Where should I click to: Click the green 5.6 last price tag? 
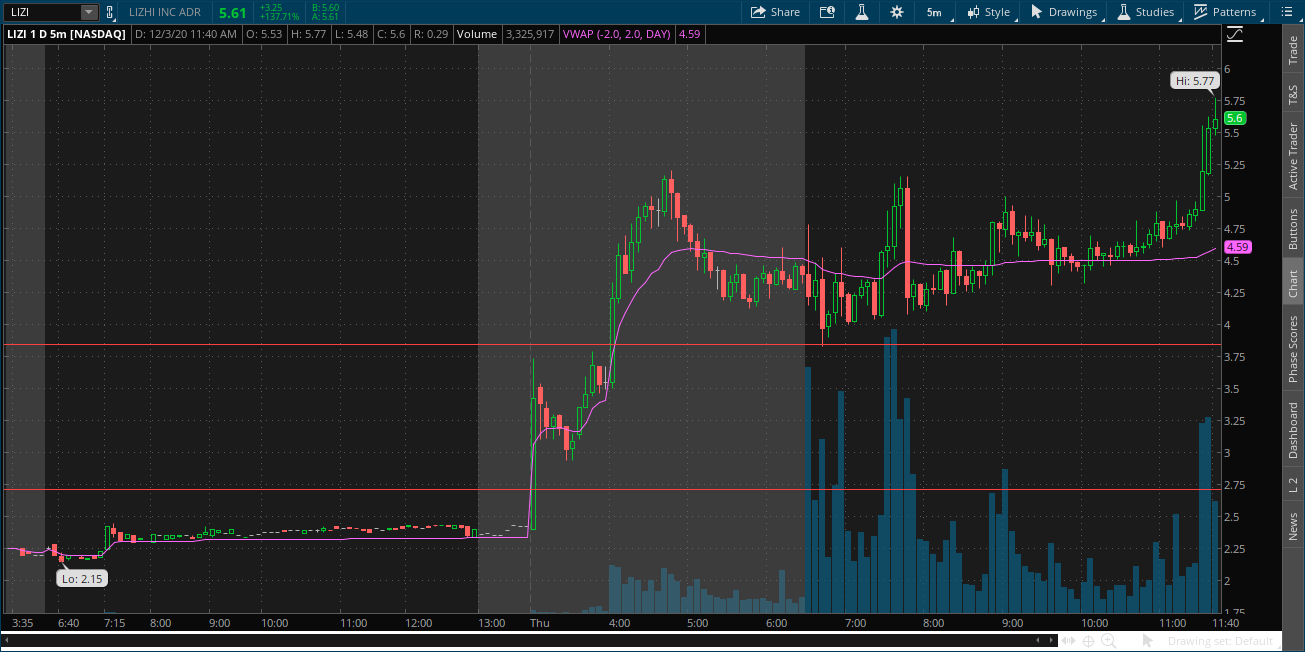point(1234,117)
